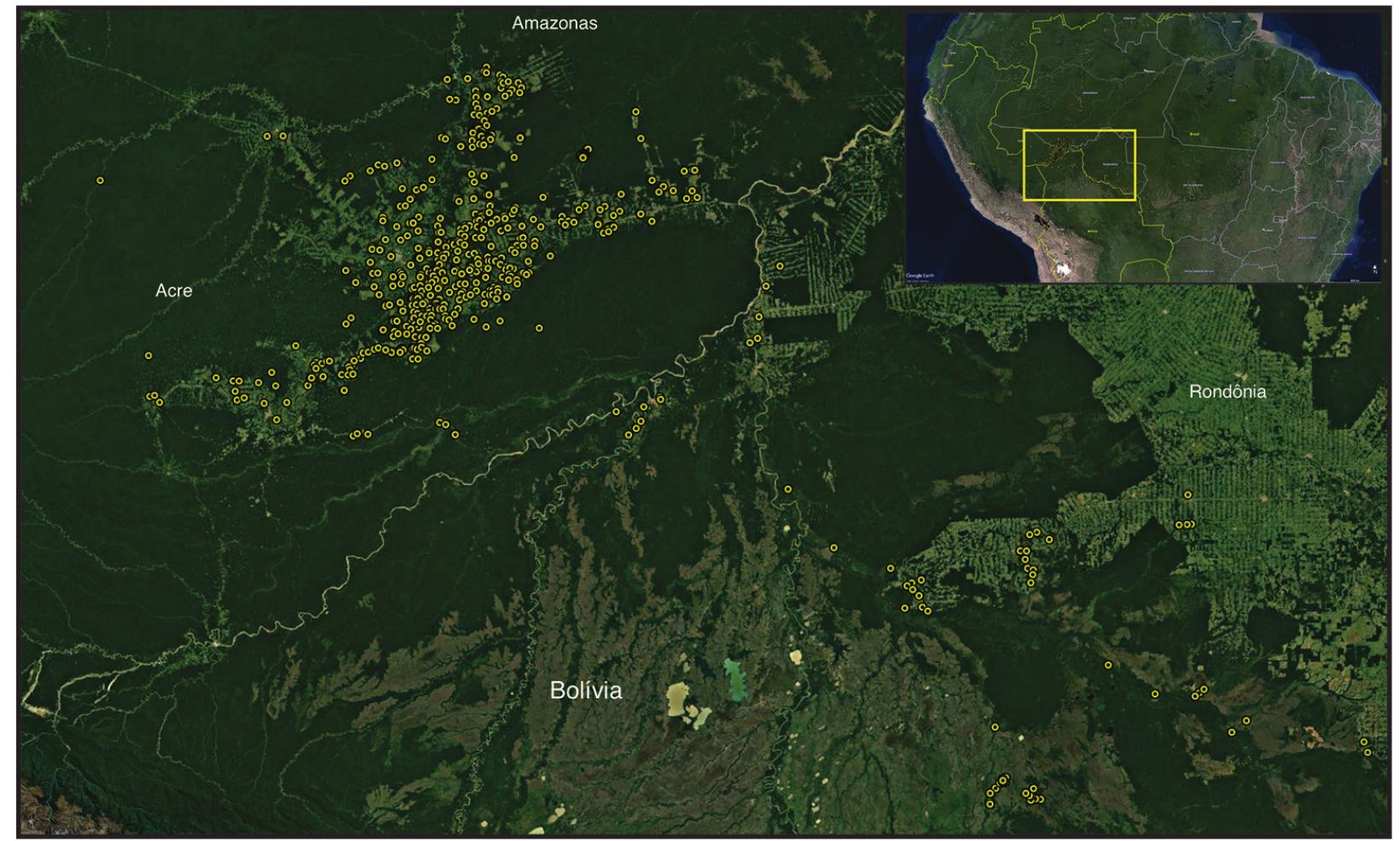1400x841 pixels.
Task: Click the lone yellow marker south of the river bend
Action: (x=788, y=489)
